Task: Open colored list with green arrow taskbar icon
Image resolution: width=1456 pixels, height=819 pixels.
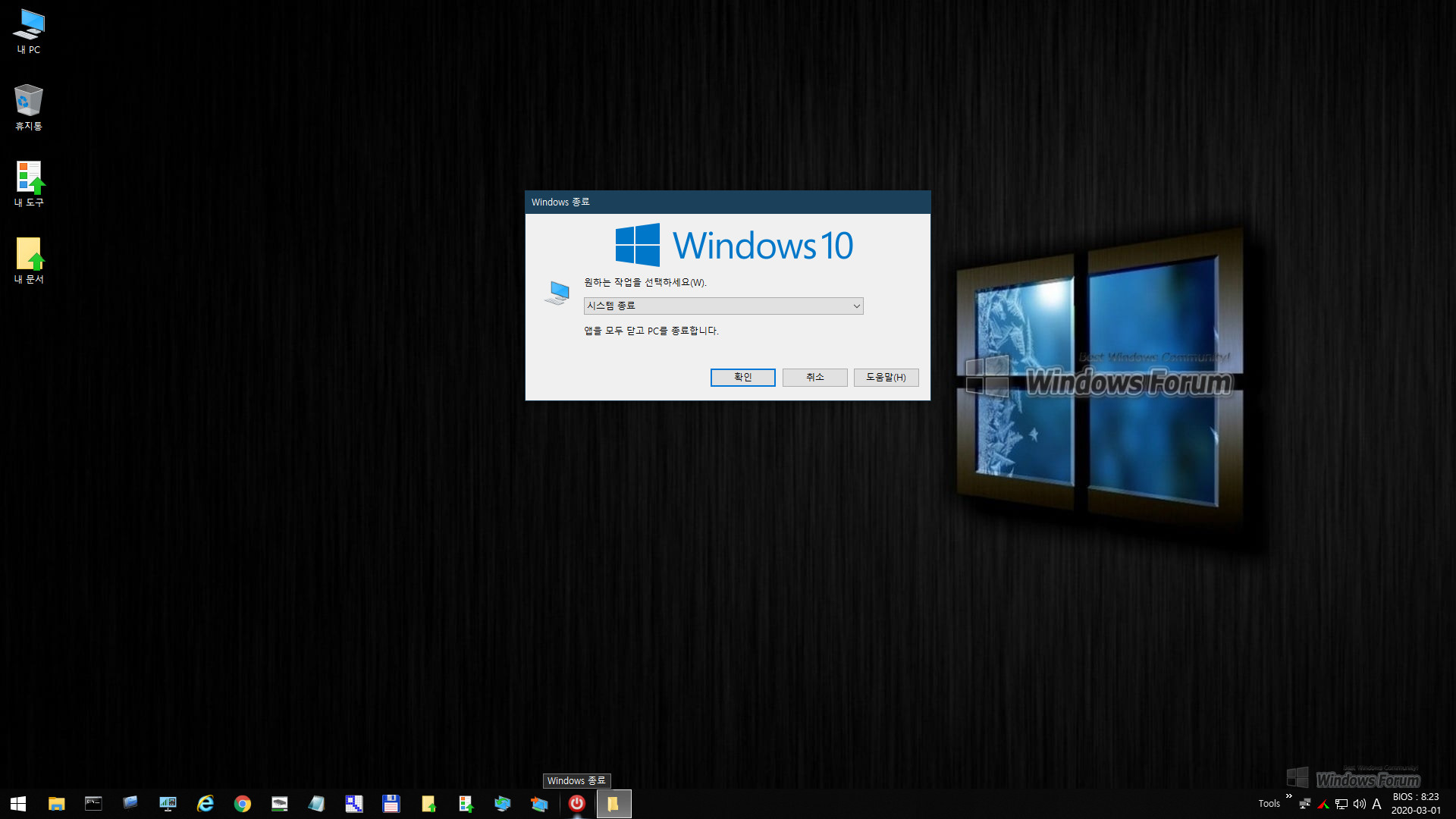Action: pyautogui.click(x=465, y=804)
